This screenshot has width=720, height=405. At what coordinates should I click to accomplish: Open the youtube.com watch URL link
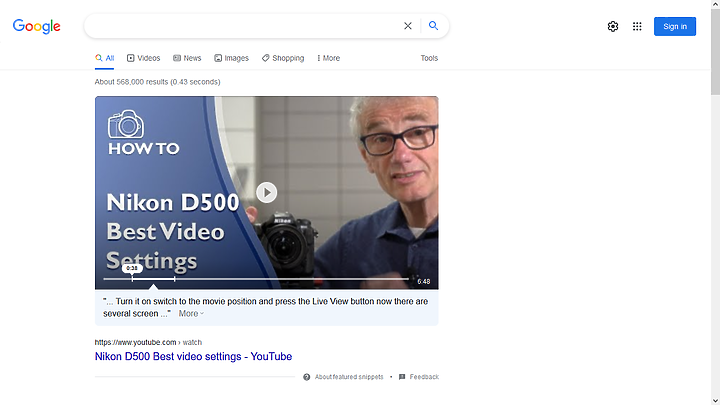(x=148, y=342)
